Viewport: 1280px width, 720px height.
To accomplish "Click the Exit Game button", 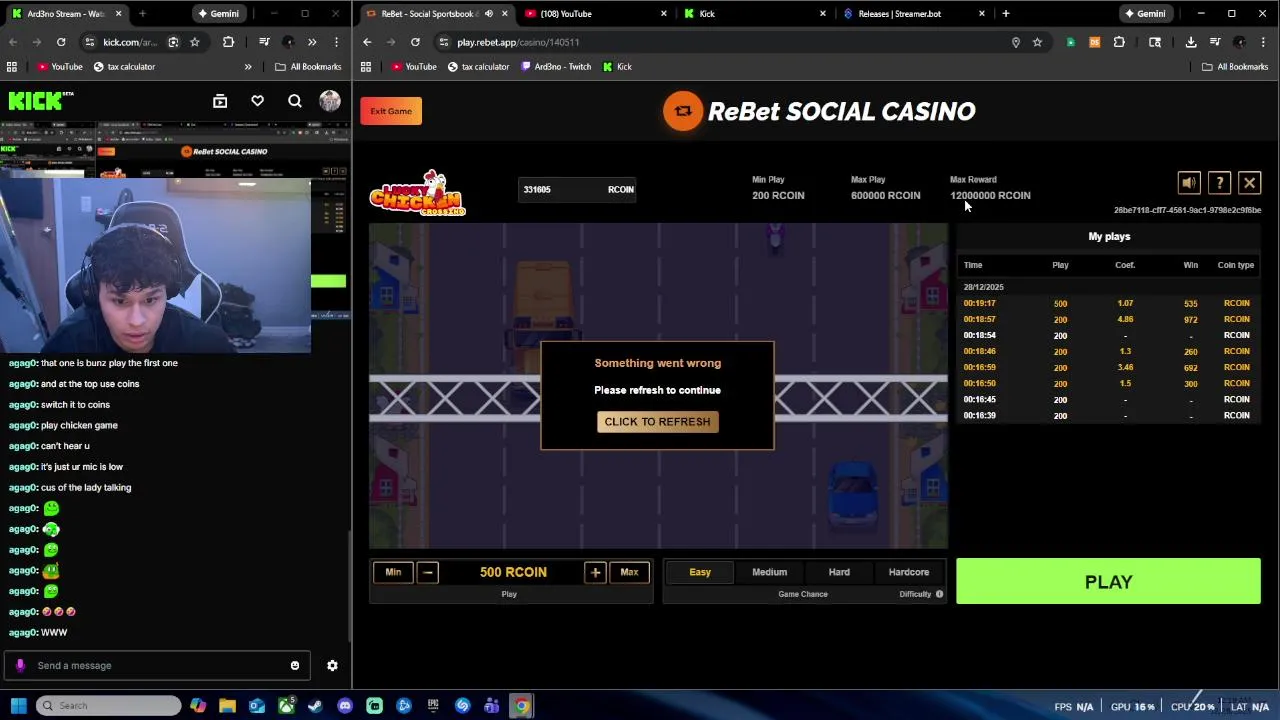I will (391, 111).
